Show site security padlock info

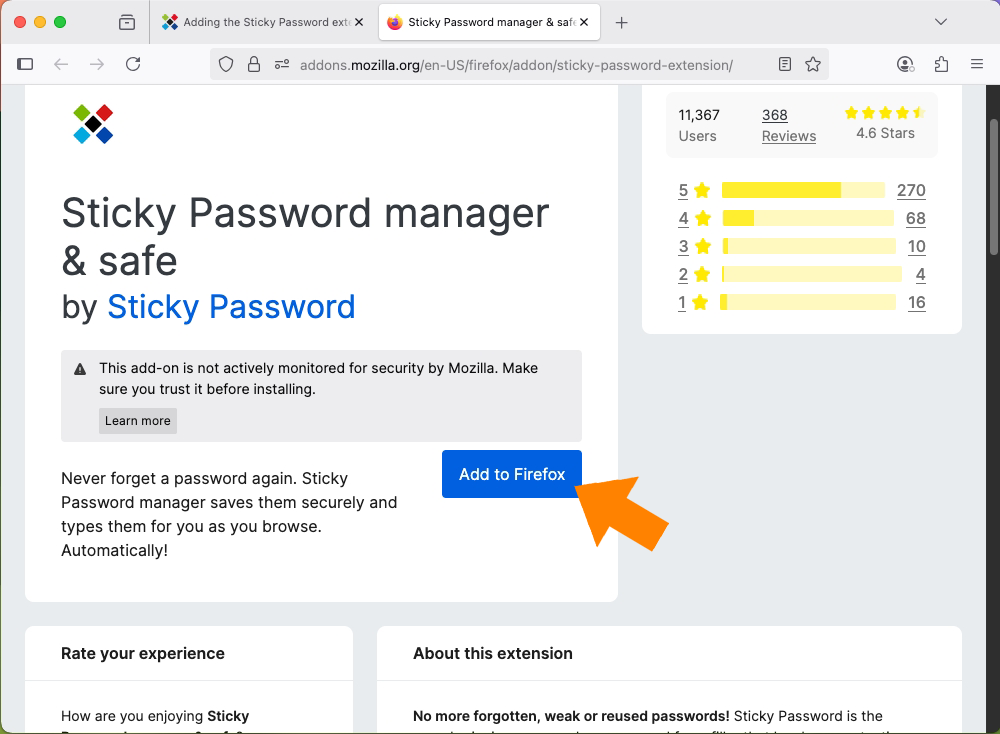(x=254, y=64)
